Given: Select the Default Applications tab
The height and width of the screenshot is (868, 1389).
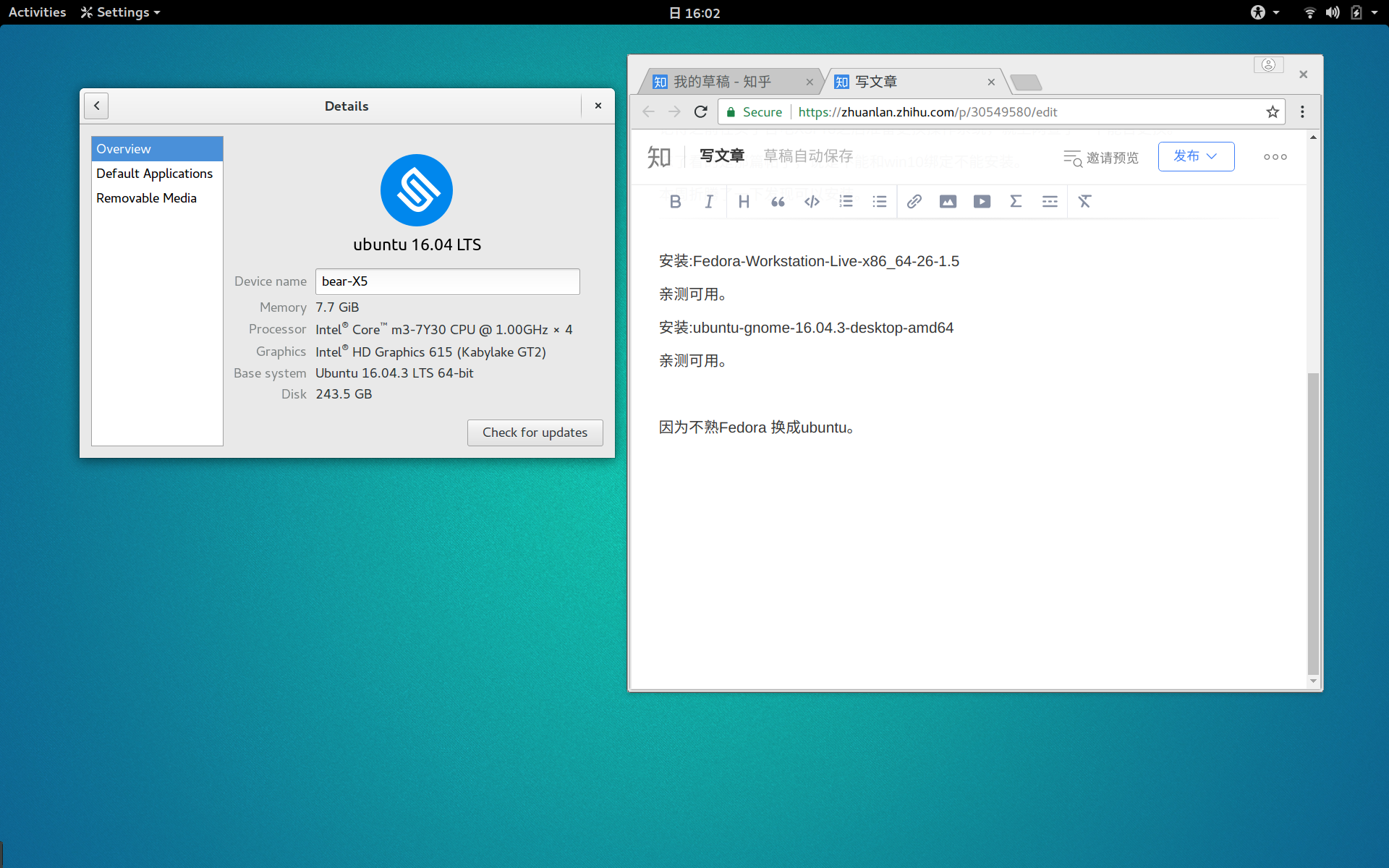Looking at the screenshot, I should coord(154,173).
